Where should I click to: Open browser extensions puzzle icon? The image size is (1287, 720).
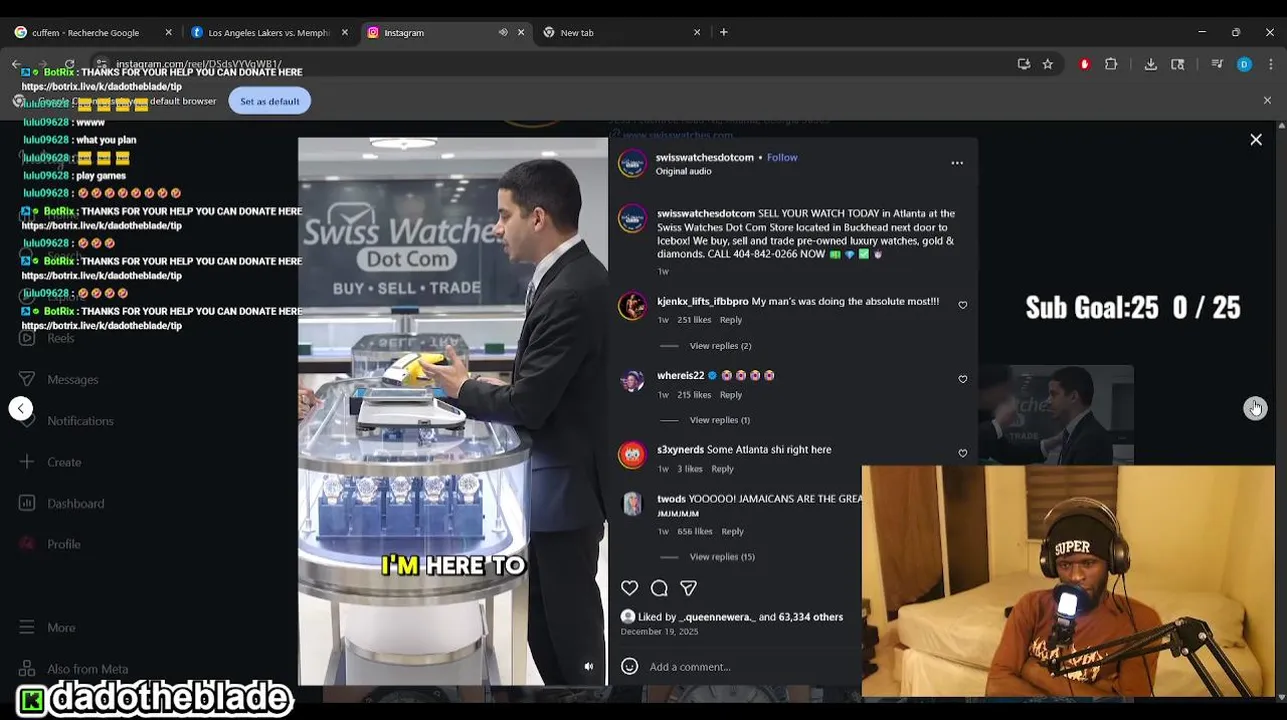1111,65
